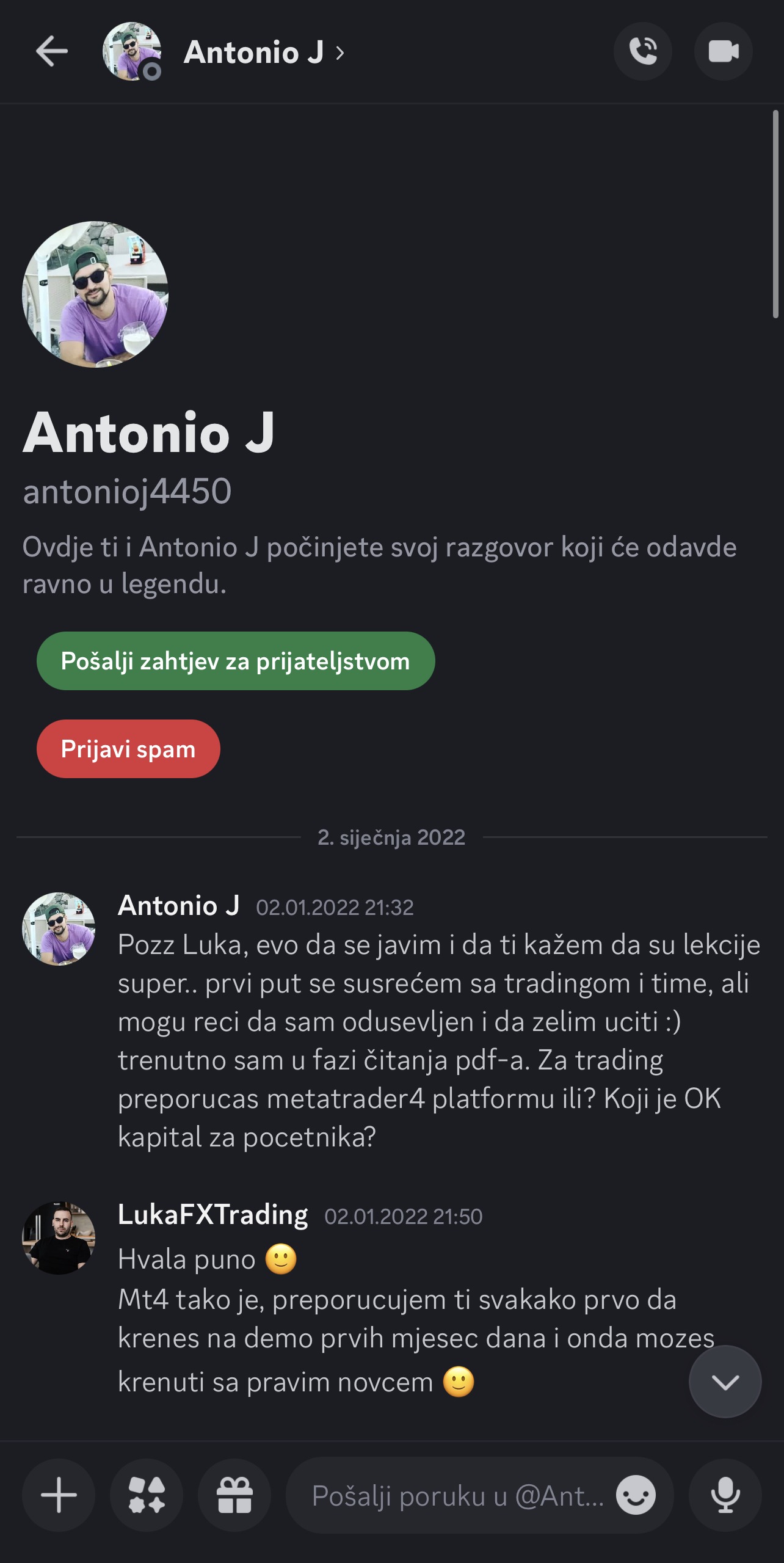The image size is (784, 1563).
Task: Click the chat scrollbar on right edge
Action: pyautogui.click(x=775, y=214)
